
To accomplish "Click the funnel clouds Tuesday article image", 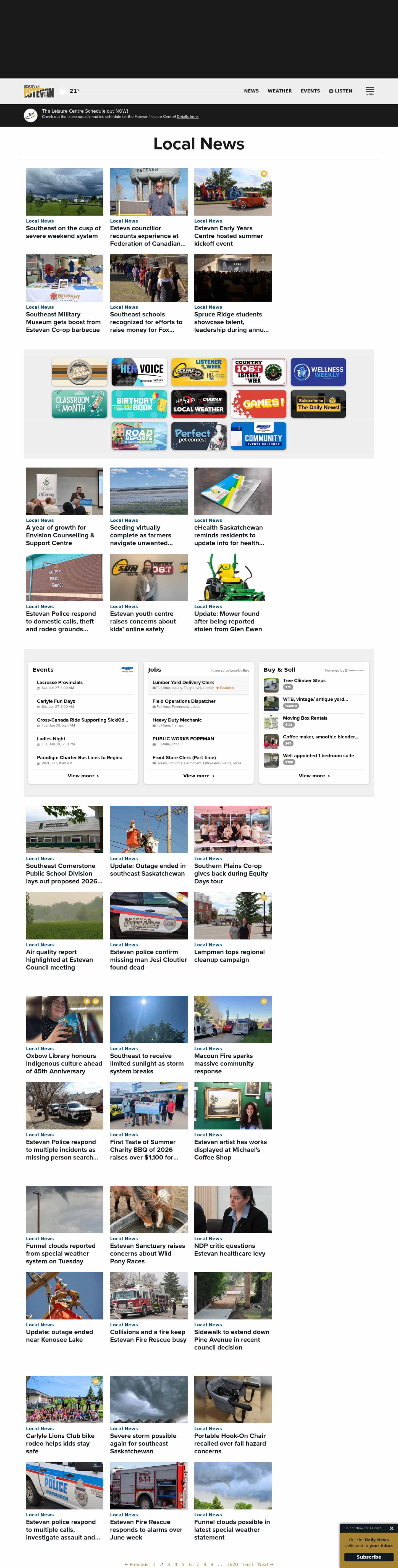I will click(65, 1210).
